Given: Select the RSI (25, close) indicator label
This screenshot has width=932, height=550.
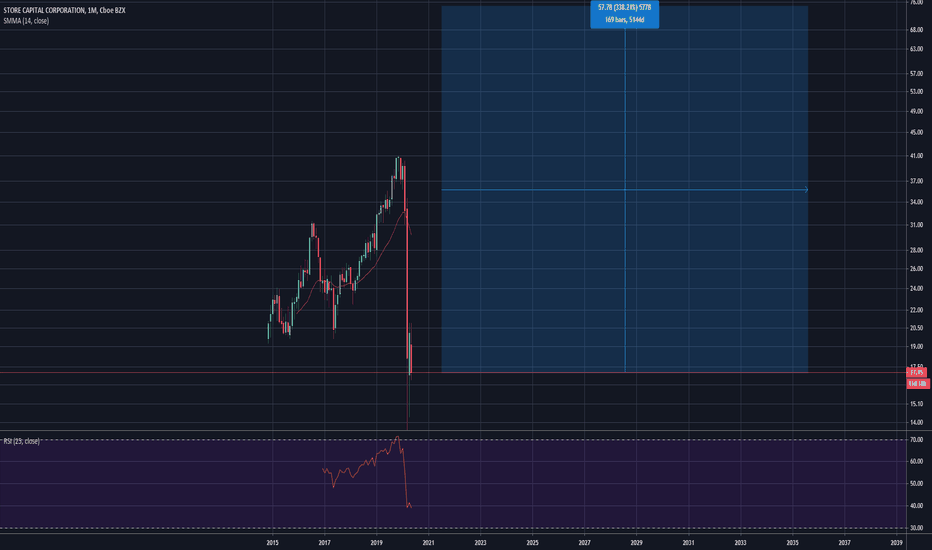Looking at the screenshot, I should 21,441.
